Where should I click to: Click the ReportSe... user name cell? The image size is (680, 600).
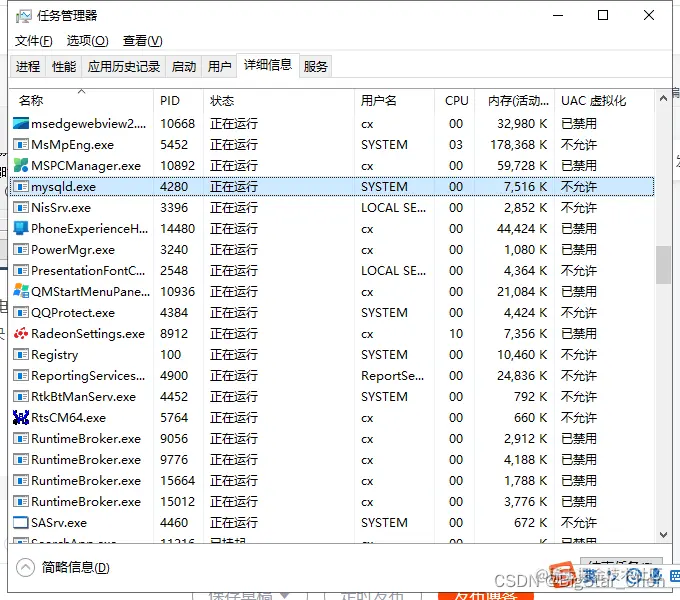(x=392, y=375)
